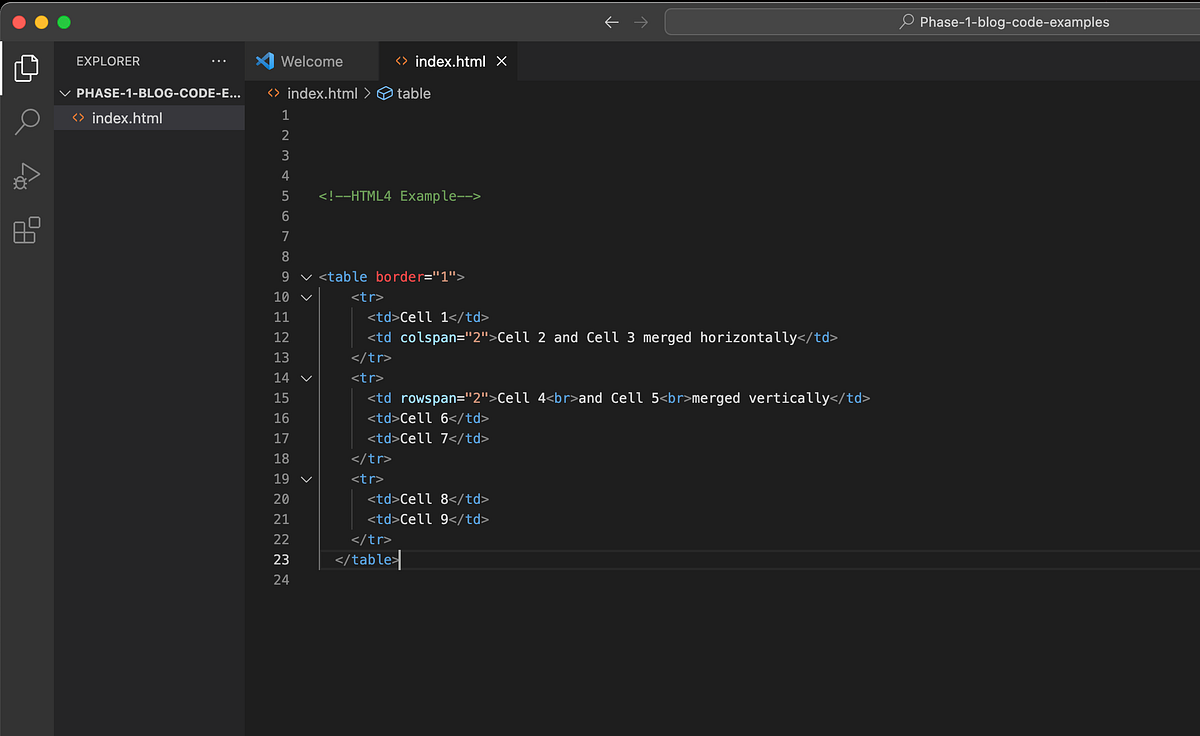This screenshot has width=1200, height=736.
Task: Click the Extensions icon
Action: point(26,230)
